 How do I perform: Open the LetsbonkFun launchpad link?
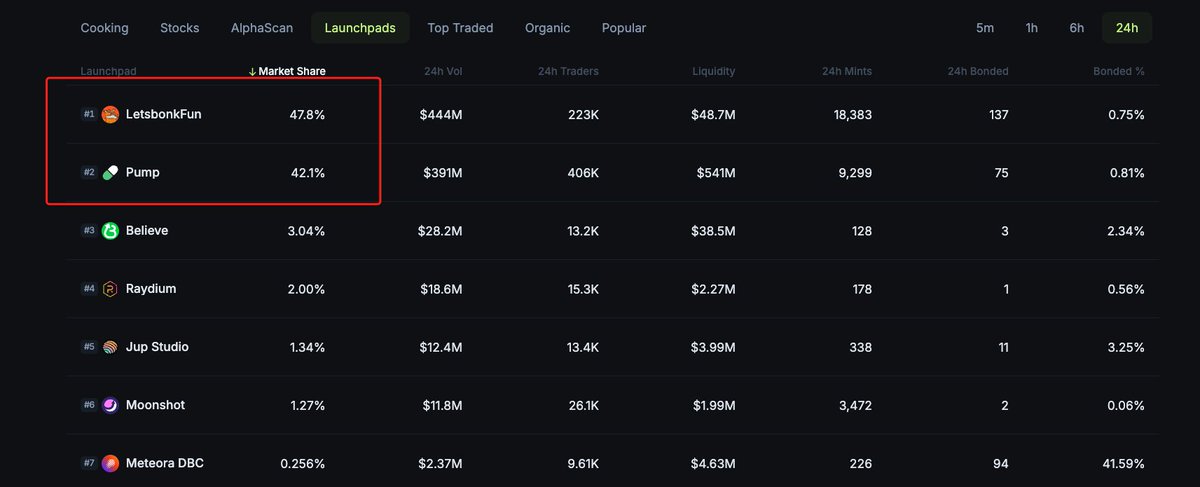coord(163,114)
